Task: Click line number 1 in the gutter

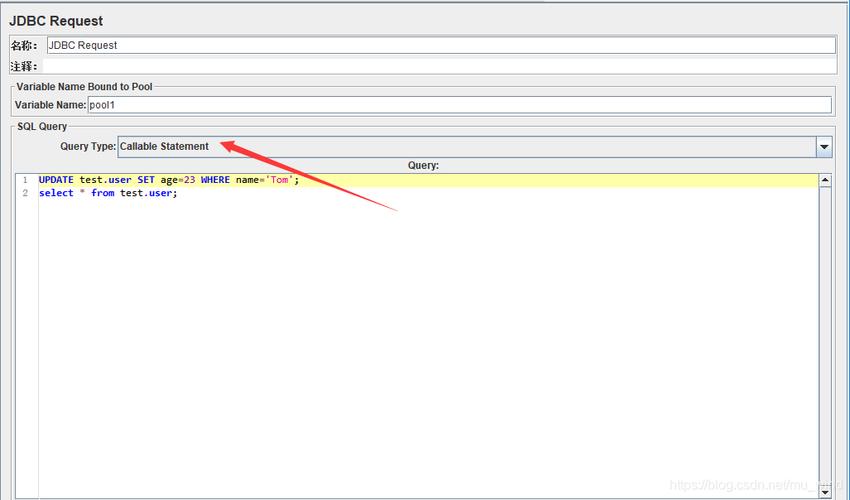Action: 25,180
